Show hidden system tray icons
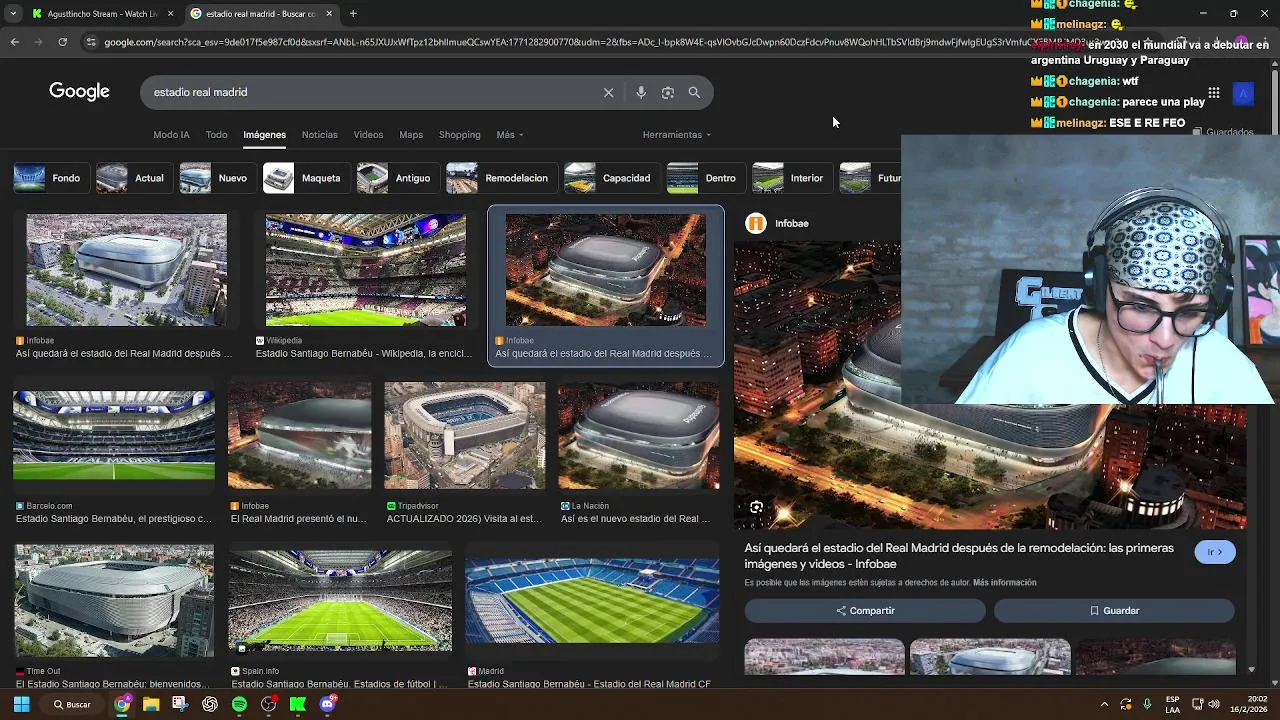 click(1104, 704)
